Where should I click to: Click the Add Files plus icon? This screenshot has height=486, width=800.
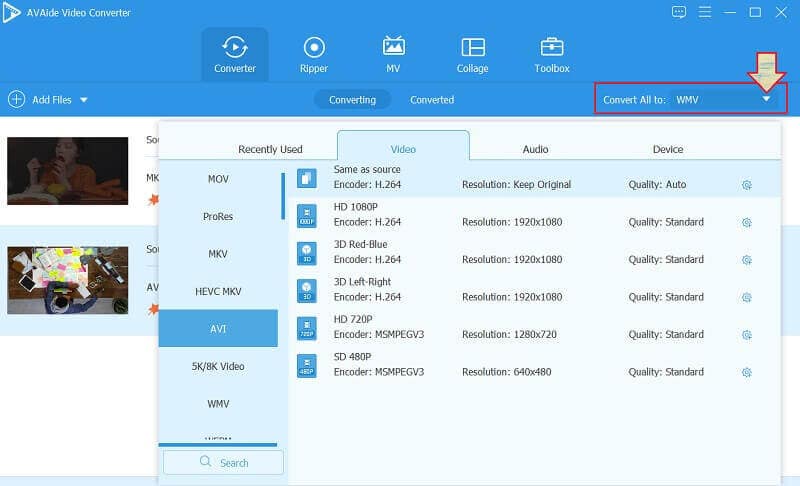16,99
